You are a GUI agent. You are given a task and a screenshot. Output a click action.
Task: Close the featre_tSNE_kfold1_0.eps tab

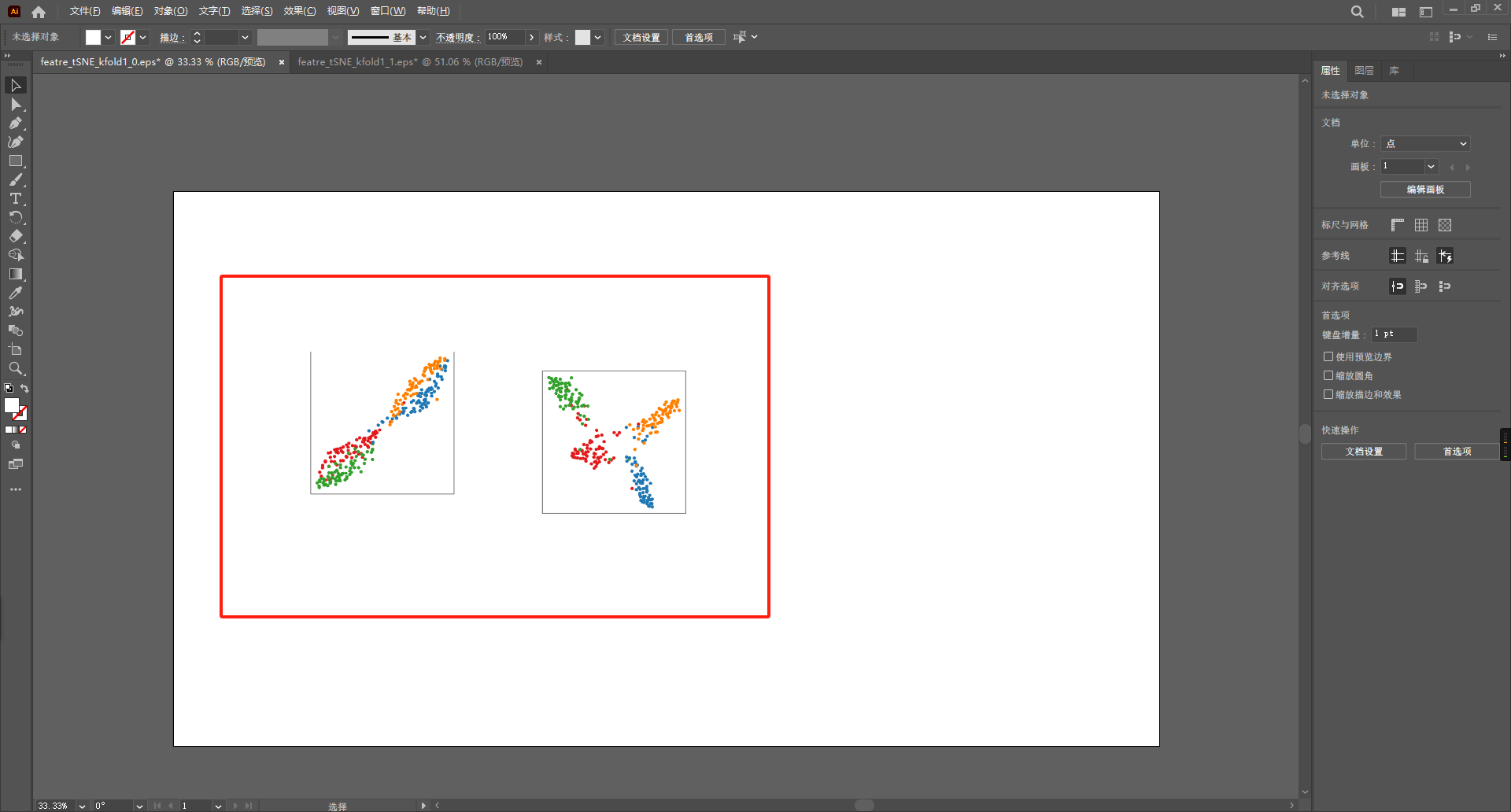(282, 62)
